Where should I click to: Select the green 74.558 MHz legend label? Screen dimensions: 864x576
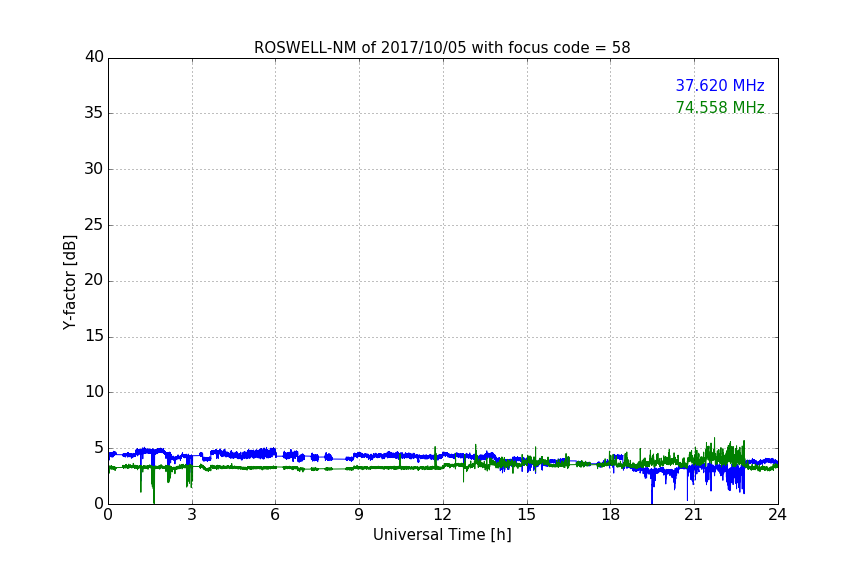(720, 107)
